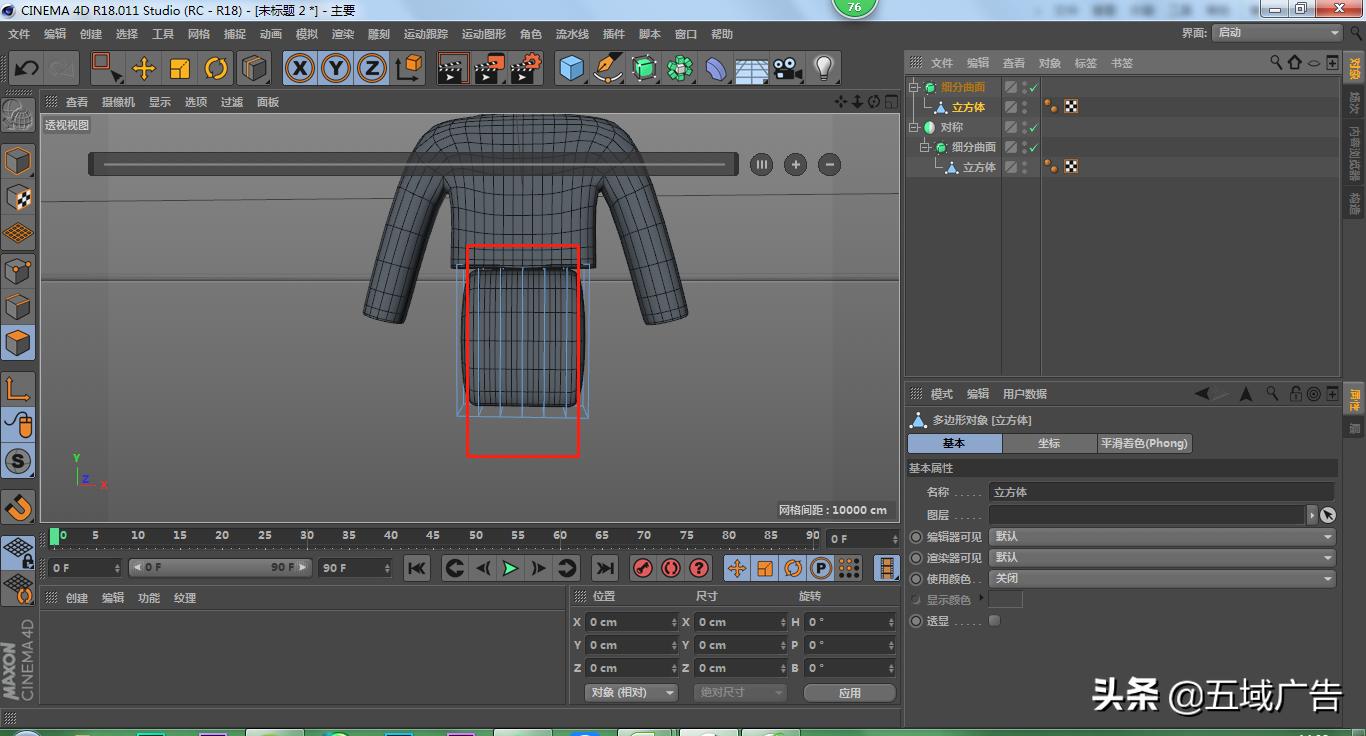The width and height of the screenshot is (1366, 736).
Task: Select the Bend deformer toolbar icon
Action: pyautogui.click(x=716, y=68)
